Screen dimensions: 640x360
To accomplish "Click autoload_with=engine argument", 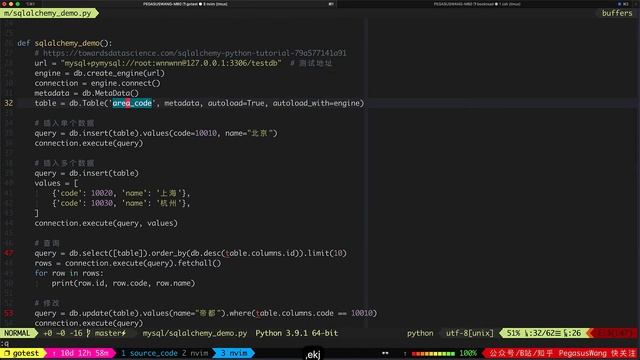I will (x=316, y=103).
